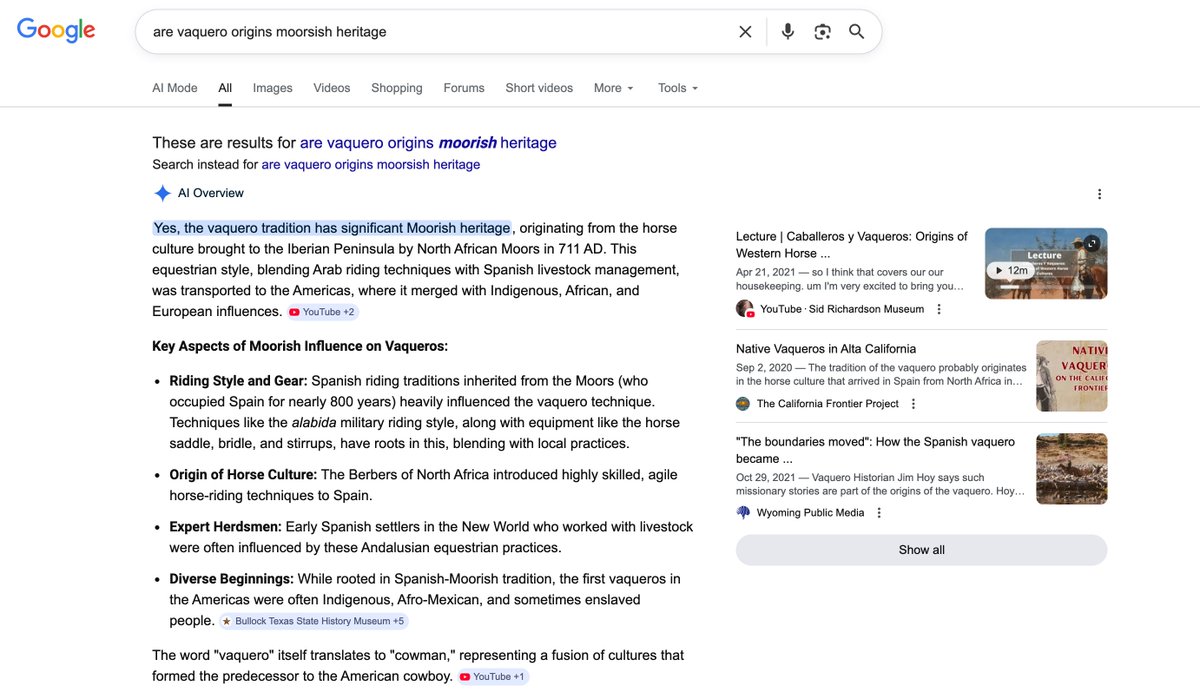The width and height of the screenshot is (1200, 699).
Task: Click the 'Expert Herdsmen:' bullet label
Action: pyautogui.click(x=225, y=526)
